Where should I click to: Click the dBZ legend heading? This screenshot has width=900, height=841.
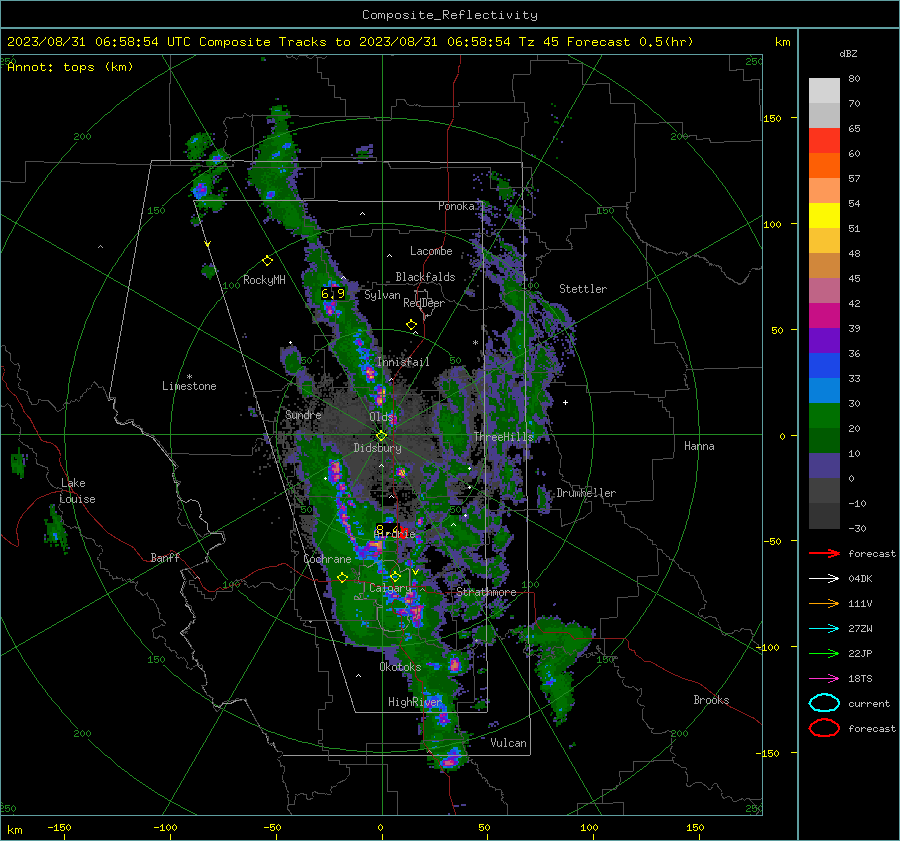(x=848, y=54)
